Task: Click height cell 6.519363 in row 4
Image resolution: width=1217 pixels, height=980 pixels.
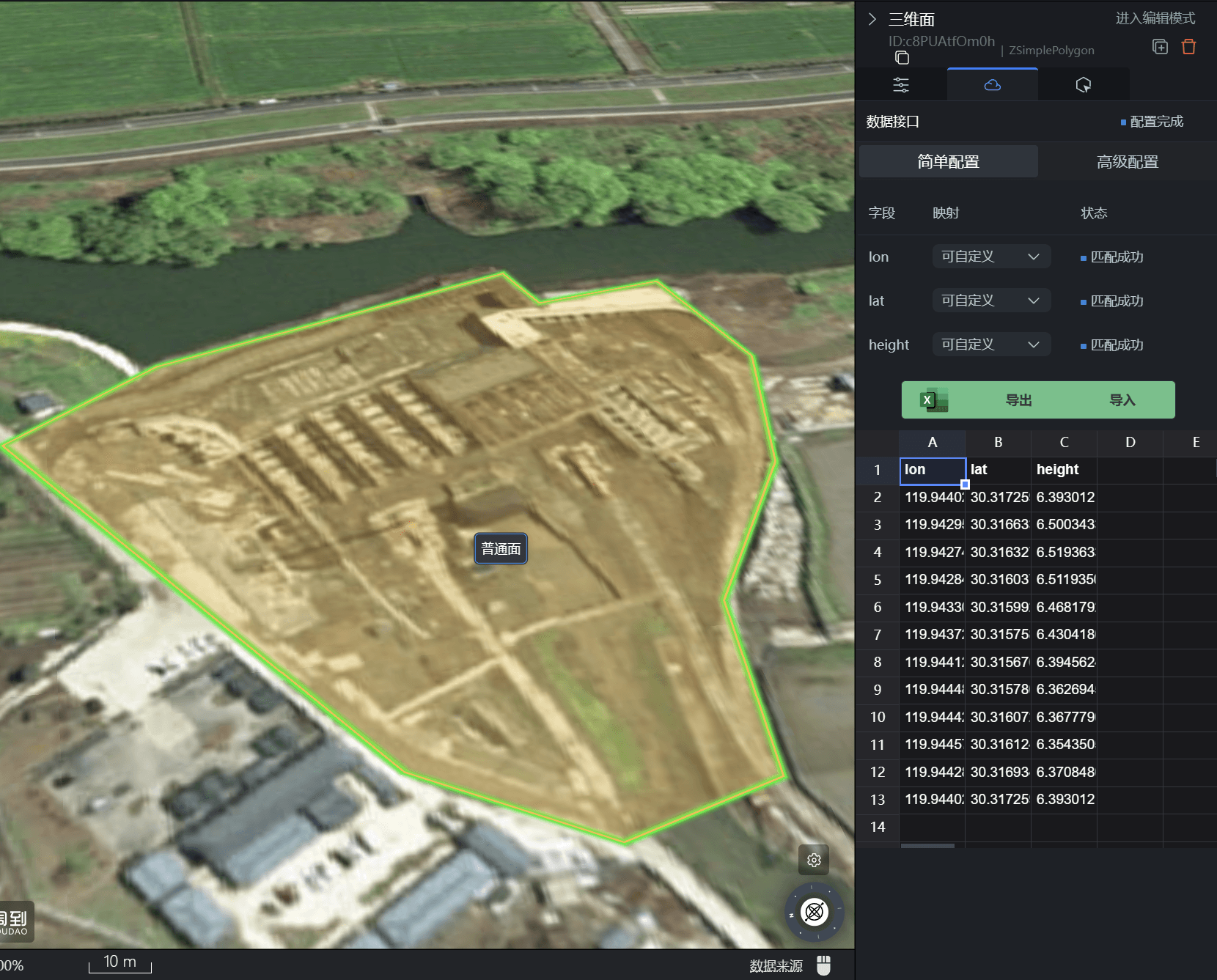Action: coord(1064,553)
